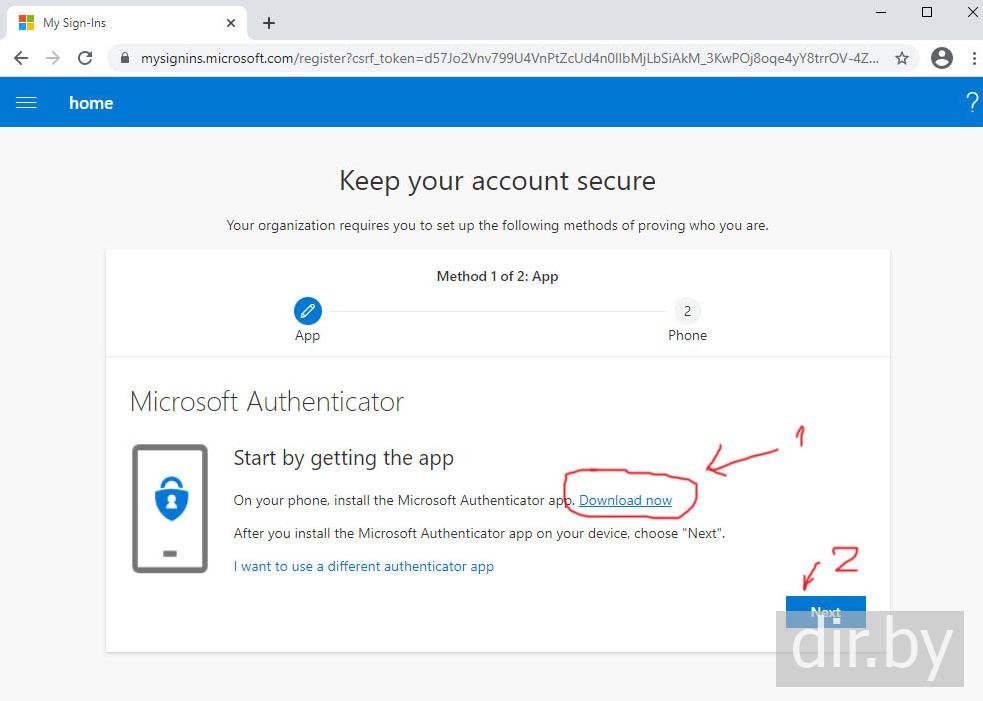Click the home header title
This screenshot has height=701, width=983.
(91, 103)
